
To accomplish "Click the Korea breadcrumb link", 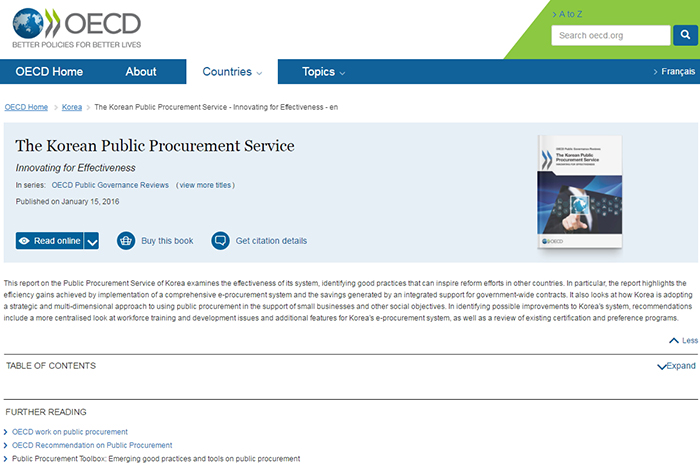I will (72, 107).
